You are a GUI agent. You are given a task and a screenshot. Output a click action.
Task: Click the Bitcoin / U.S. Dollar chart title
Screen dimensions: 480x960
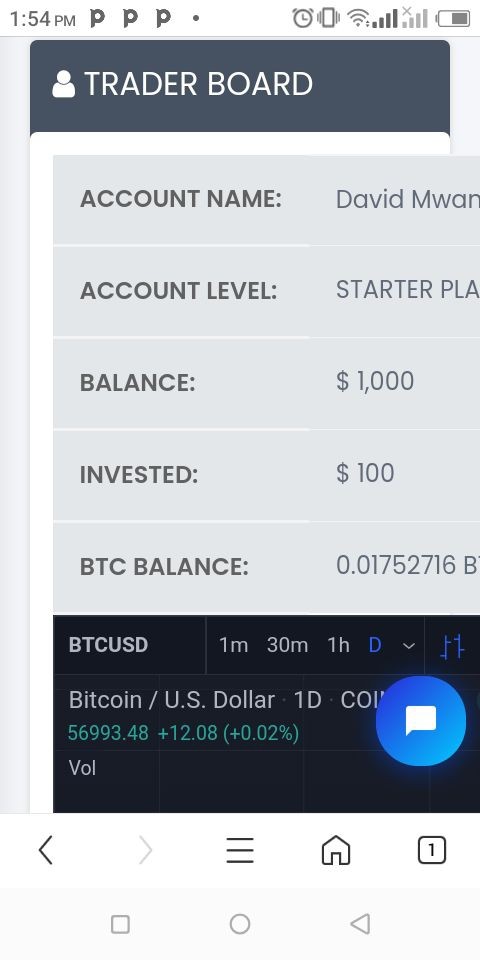click(171, 700)
